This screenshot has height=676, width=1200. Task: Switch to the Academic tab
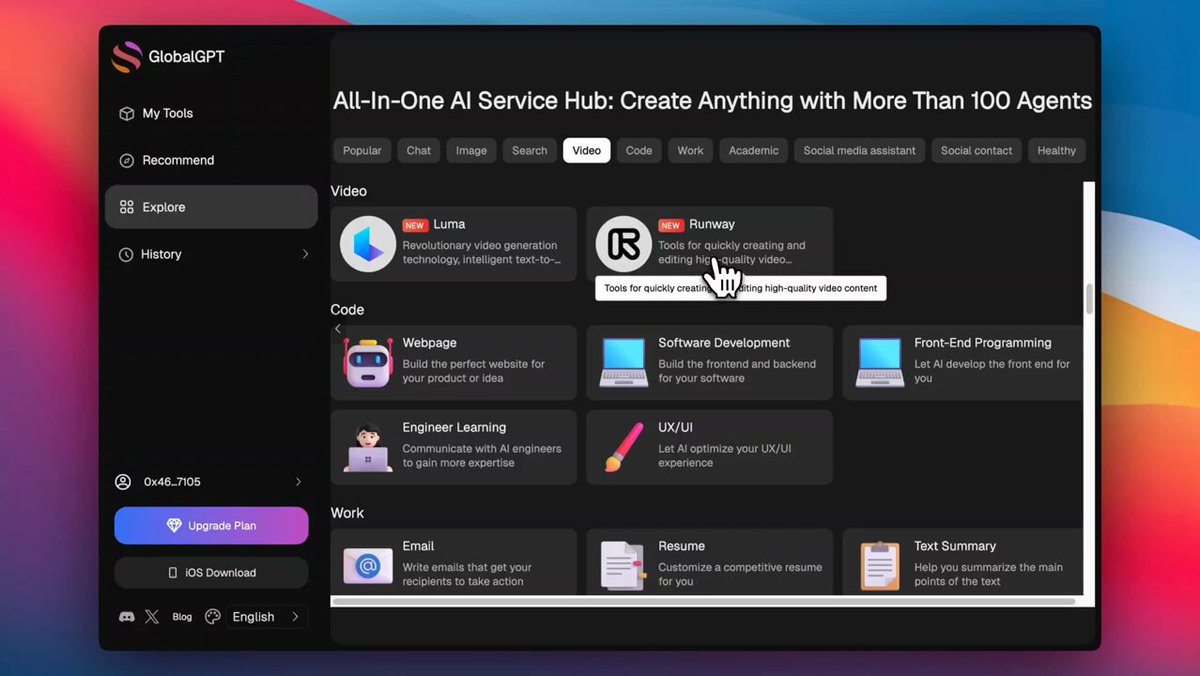click(x=753, y=151)
